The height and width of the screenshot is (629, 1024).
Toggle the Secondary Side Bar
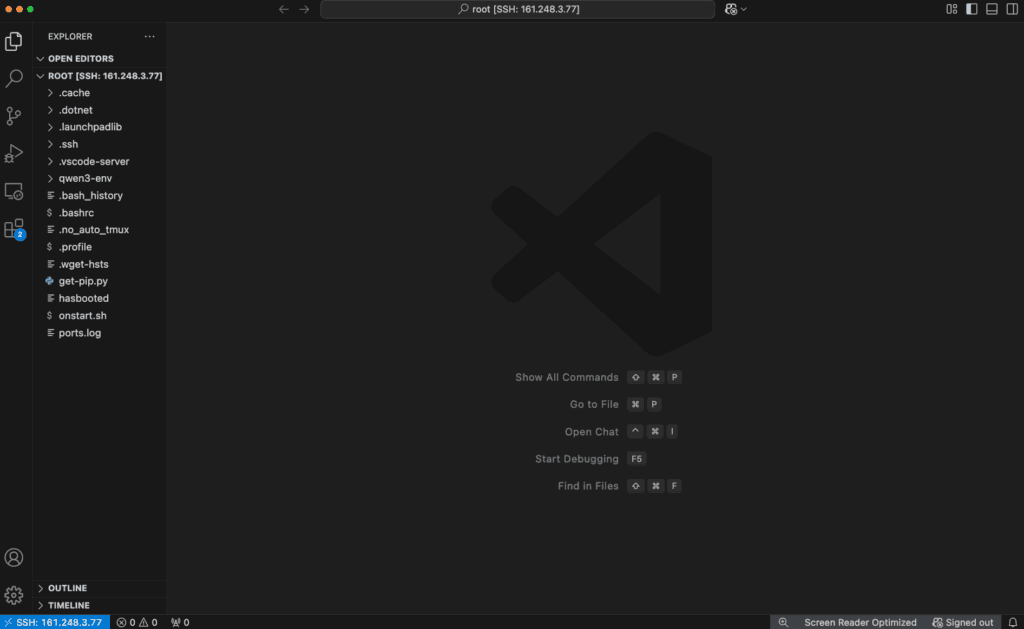(x=1012, y=9)
